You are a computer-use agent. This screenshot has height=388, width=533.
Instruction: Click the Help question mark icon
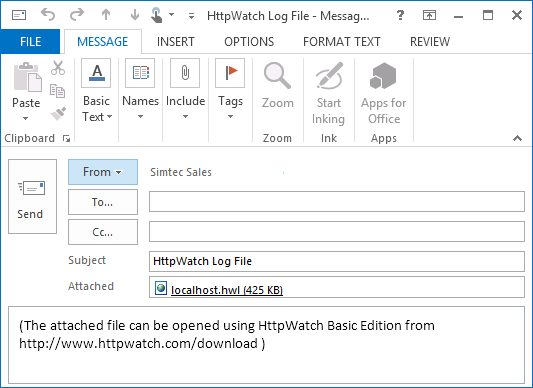point(400,15)
